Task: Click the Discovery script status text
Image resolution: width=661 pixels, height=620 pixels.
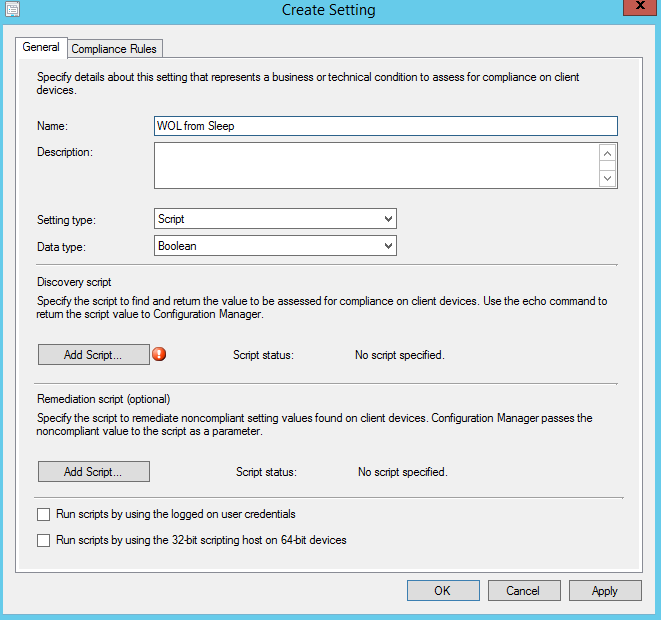Action: point(399,355)
